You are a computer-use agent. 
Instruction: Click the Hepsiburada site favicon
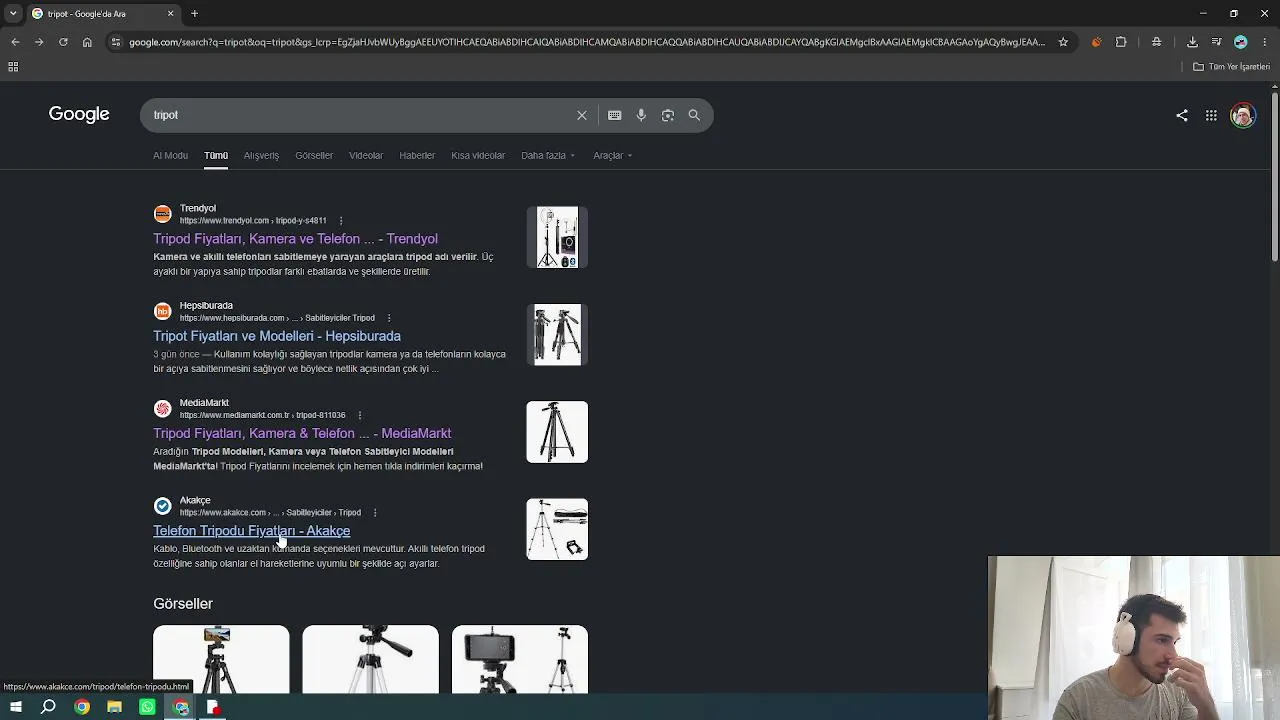(163, 311)
